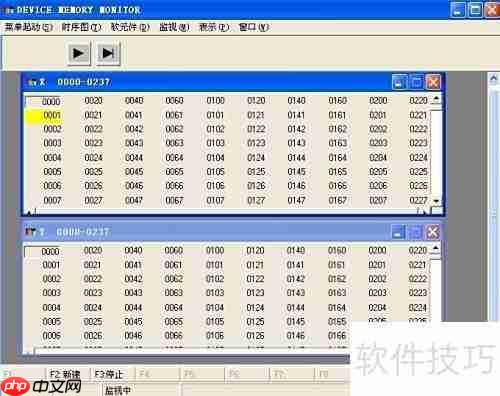Select device 0006 in the Y window
The height and width of the screenshot is (396, 500).
[x=52, y=336]
